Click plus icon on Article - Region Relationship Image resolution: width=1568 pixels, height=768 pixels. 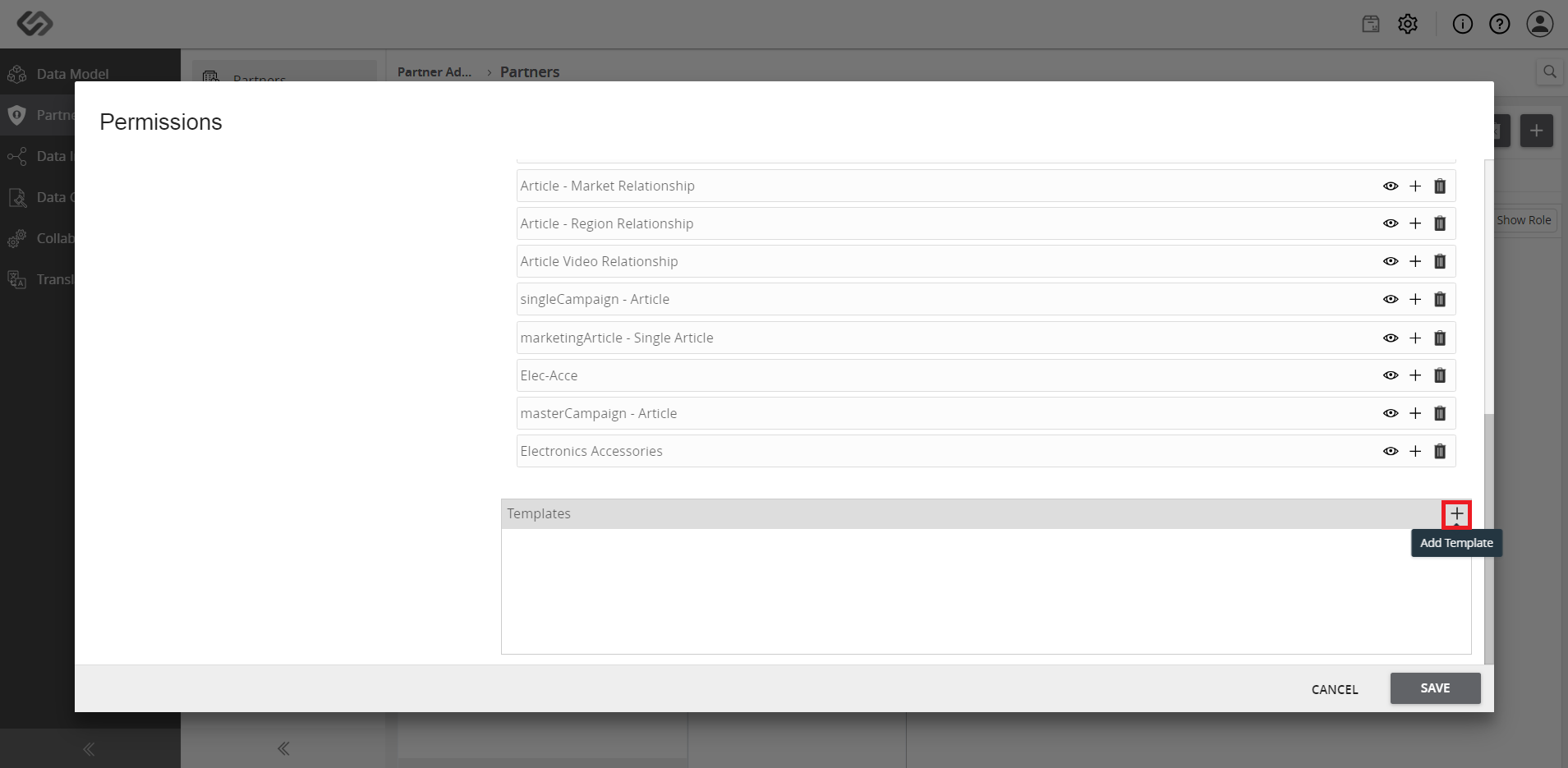pos(1415,224)
